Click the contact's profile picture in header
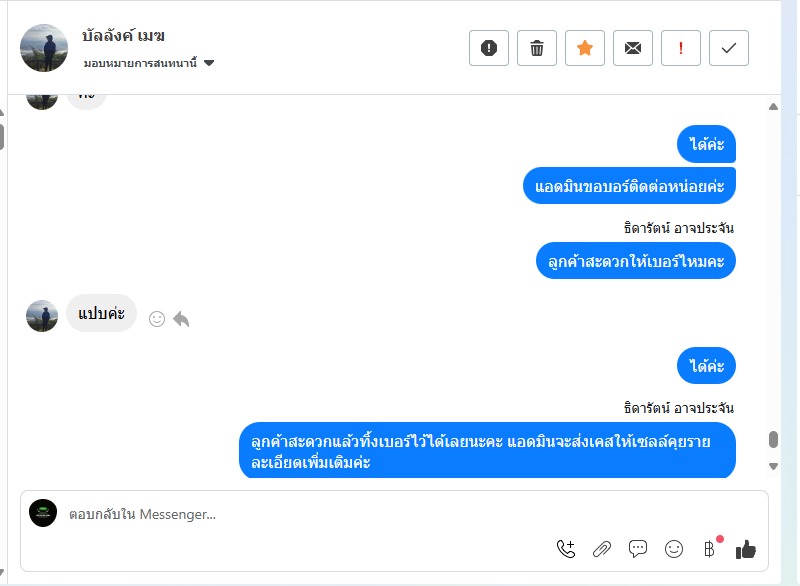Viewport: 800px width, 586px height. [x=44, y=48]
